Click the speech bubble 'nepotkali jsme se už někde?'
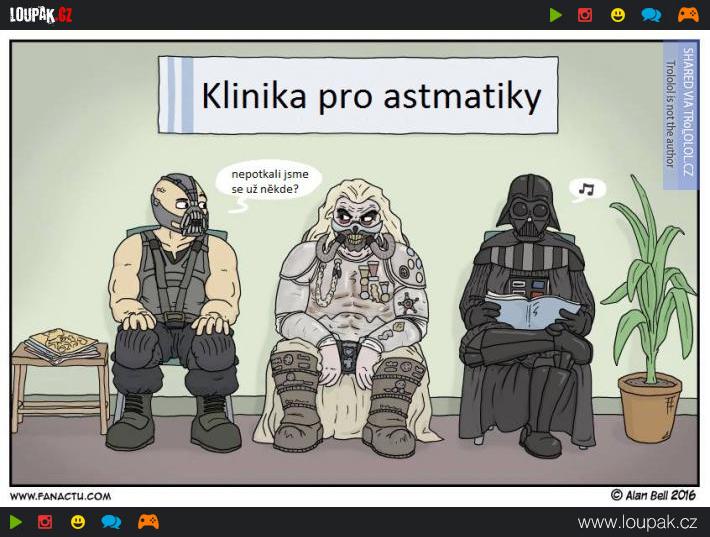710x537 pixels. (269, 184)
